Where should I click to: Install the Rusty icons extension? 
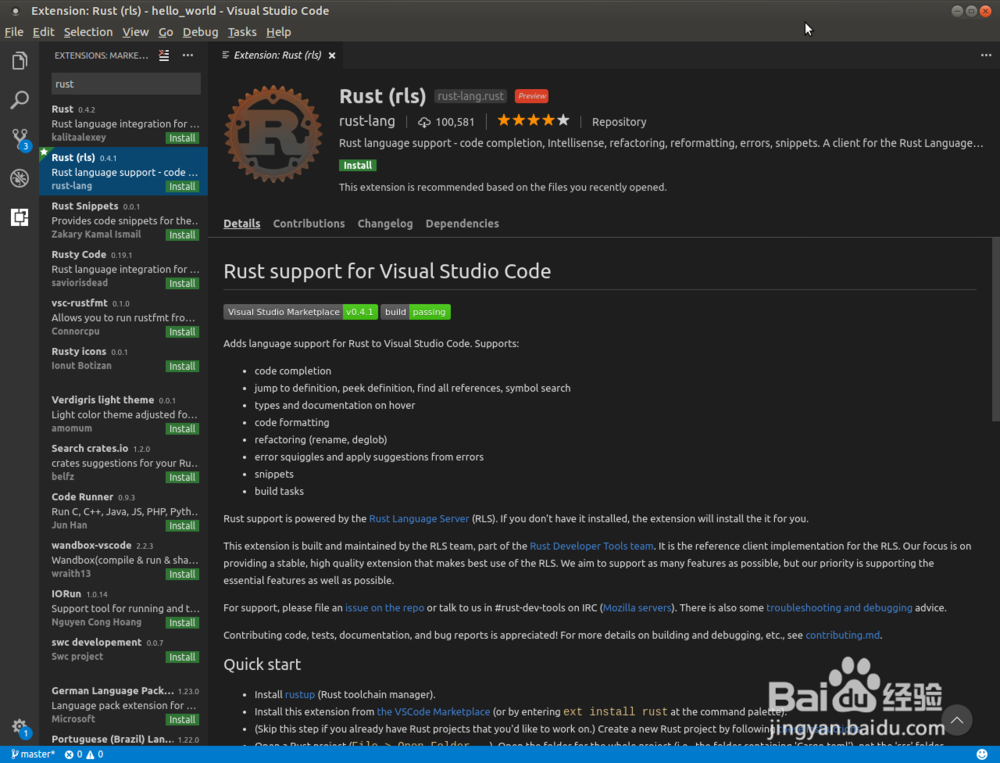coord(182,366)
